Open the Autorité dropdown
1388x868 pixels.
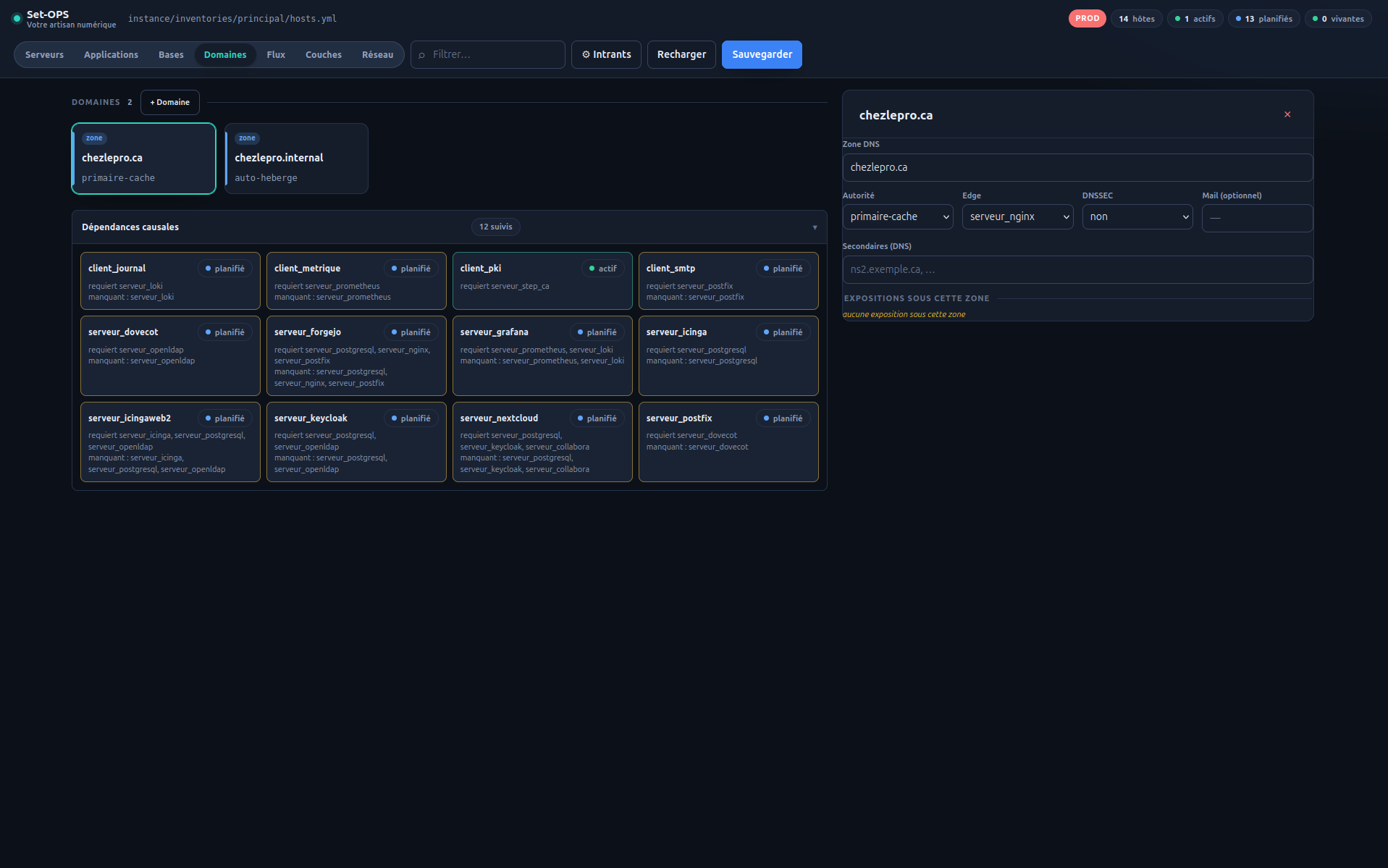point(898,216)
